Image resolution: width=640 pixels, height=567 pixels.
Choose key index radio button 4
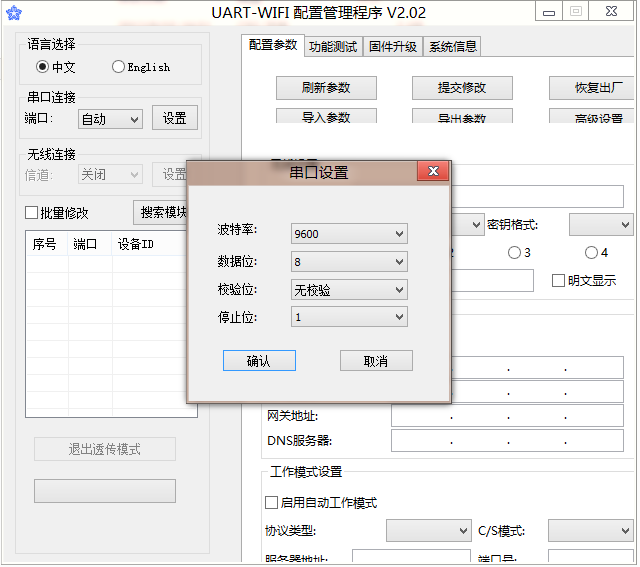[x=591, y=253]
